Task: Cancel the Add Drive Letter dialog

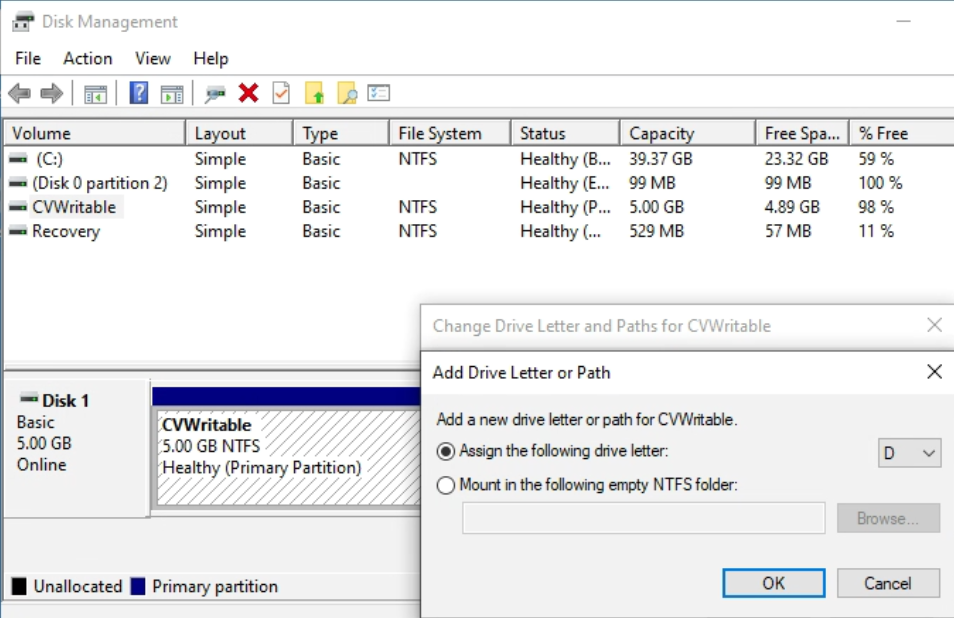Action: coord(886,583)
